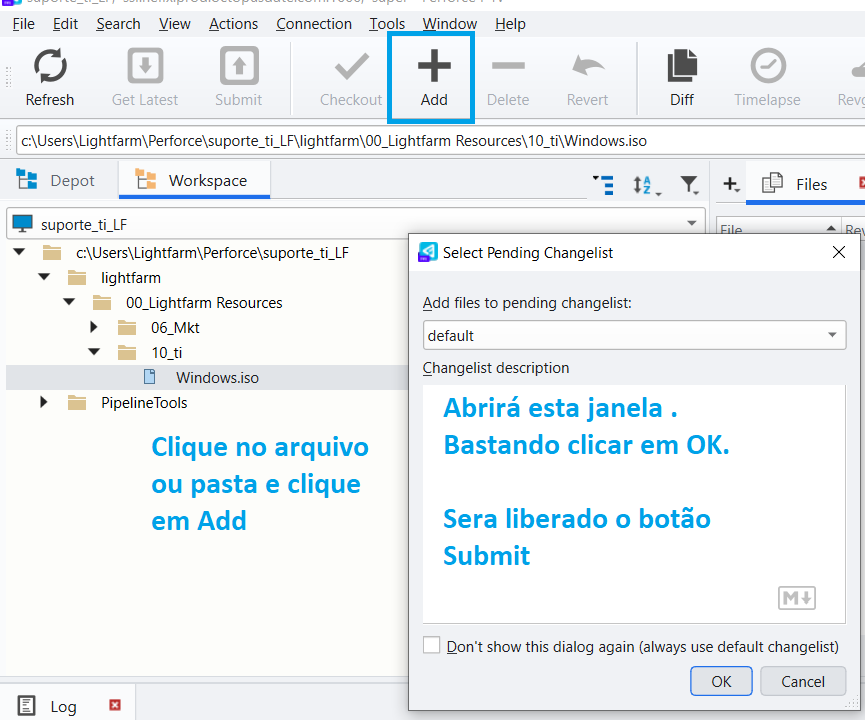Click the Revert arrow icon

coord(588,65)
